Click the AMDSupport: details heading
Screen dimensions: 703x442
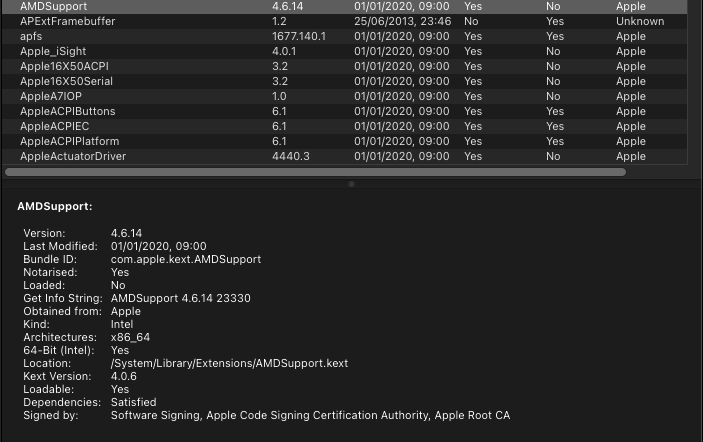pos(55,207)
